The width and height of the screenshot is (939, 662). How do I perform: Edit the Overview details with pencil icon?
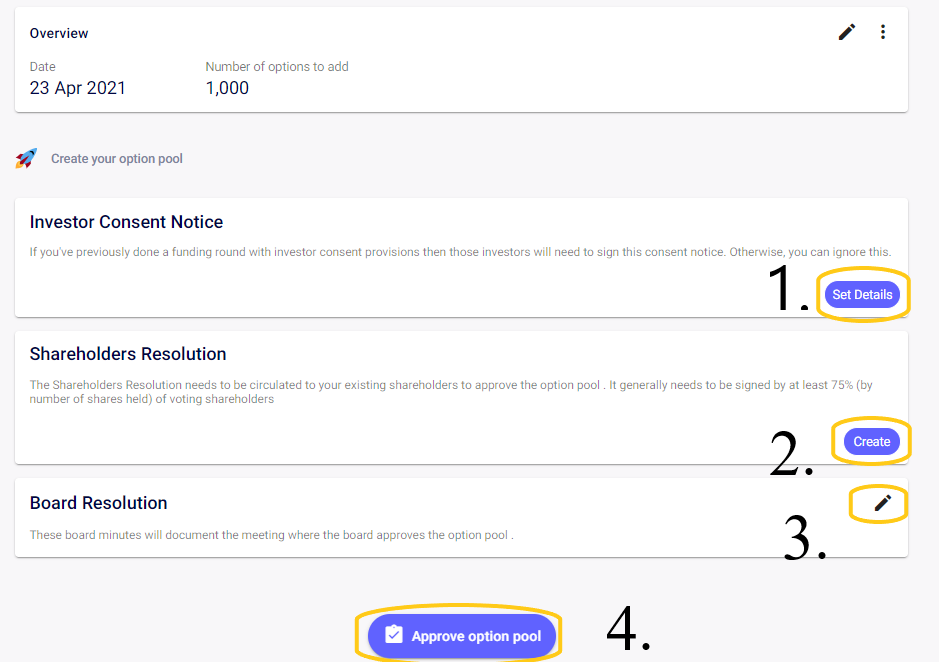[847, 32]
